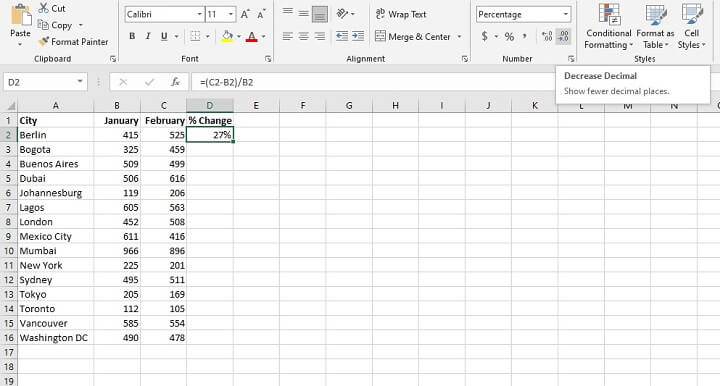
Task: Align text to the right
Action: pos(320,36)
